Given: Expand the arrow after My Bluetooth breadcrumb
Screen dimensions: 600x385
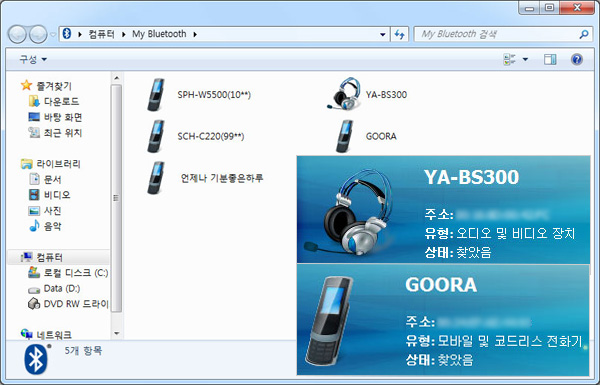Looking at the screenshot, I should click(x=195, y=34).
